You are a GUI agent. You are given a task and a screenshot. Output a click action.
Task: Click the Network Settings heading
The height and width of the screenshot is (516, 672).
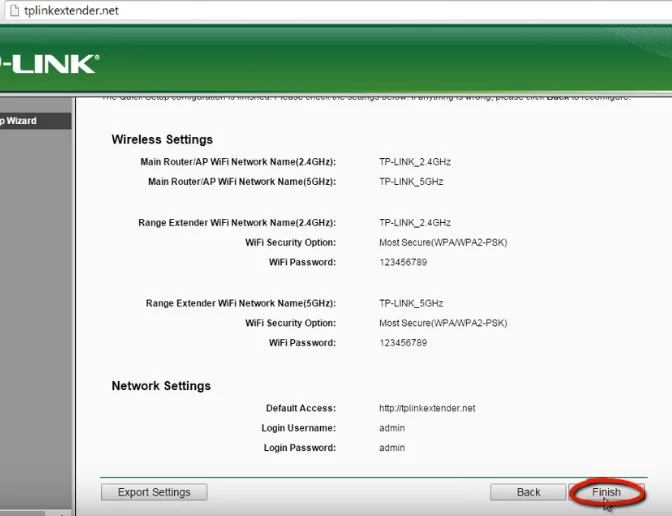(x=160, y=386)
